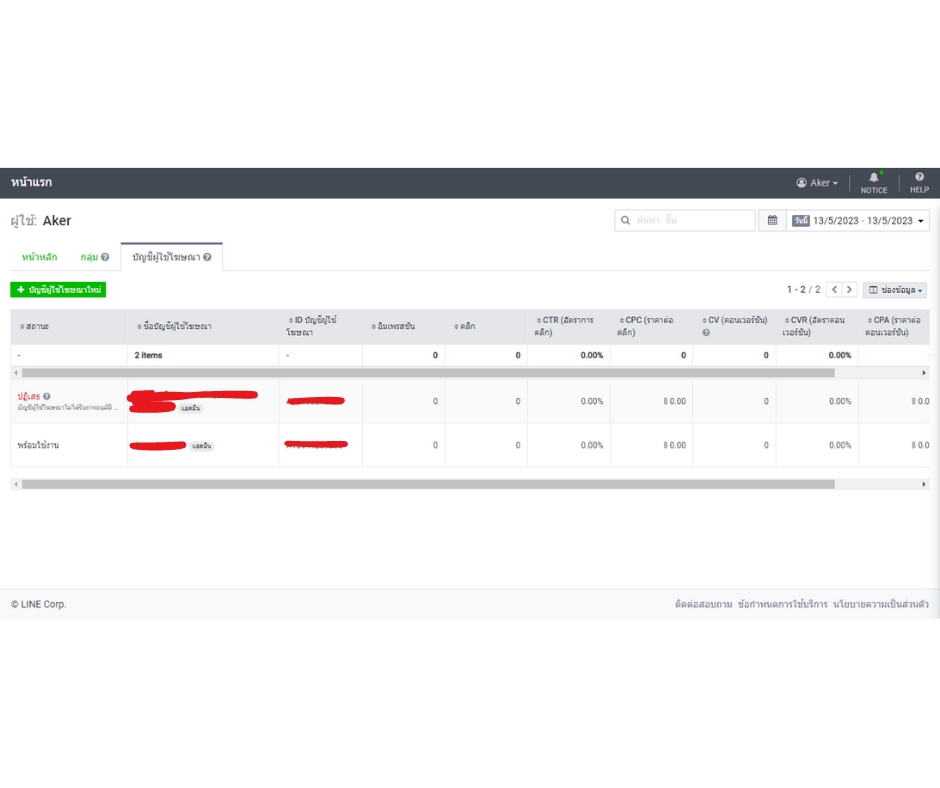Go to previous page of results
Viewport: 940px width, 788px height.
point(834,290)
